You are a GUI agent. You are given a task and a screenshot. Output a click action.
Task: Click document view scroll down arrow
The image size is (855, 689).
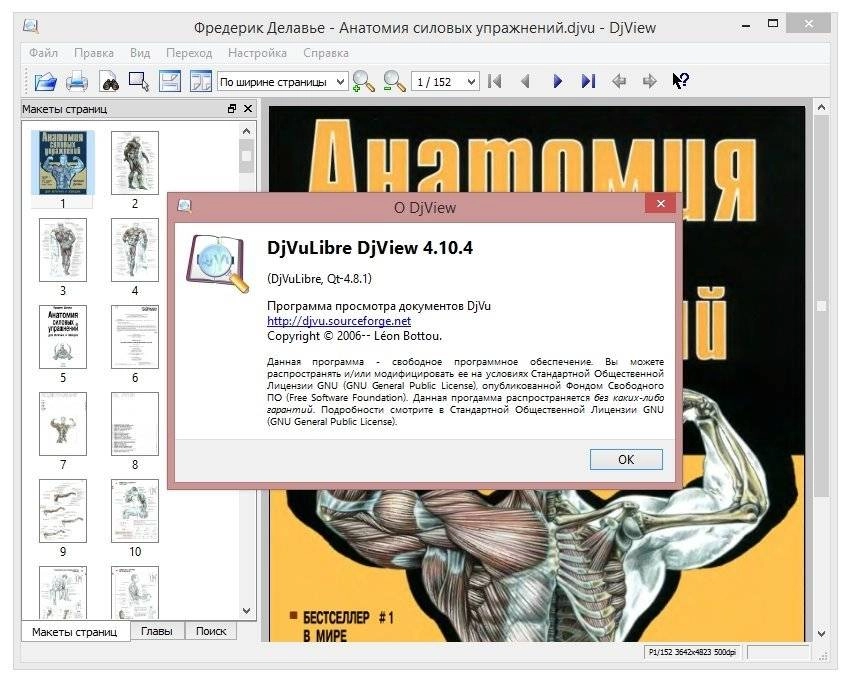(x=822, y=633)
